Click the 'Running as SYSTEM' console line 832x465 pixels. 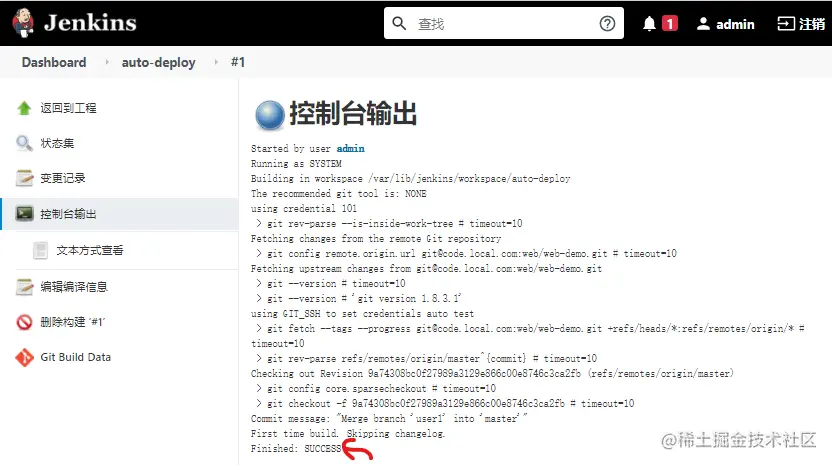click(x=296, y=163)
